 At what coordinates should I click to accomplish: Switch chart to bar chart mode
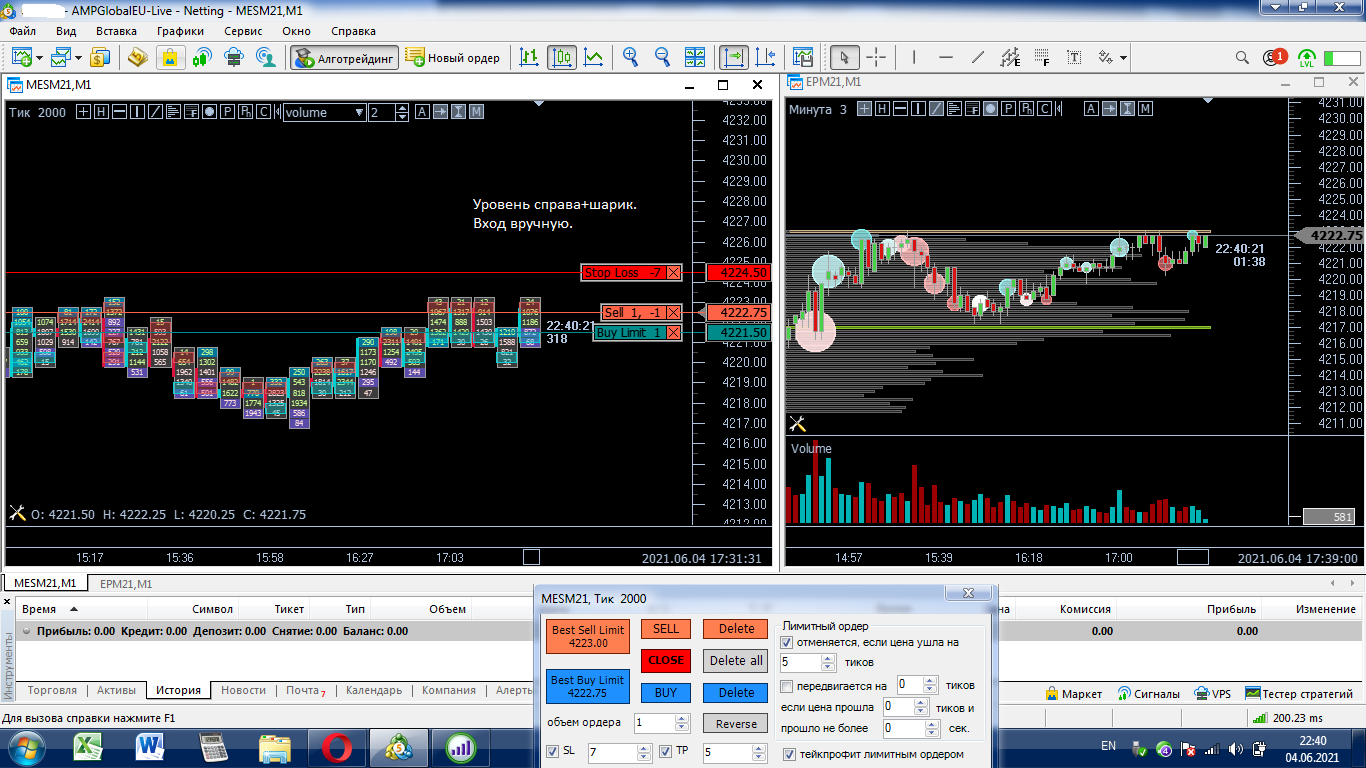[x=529, y=58]
